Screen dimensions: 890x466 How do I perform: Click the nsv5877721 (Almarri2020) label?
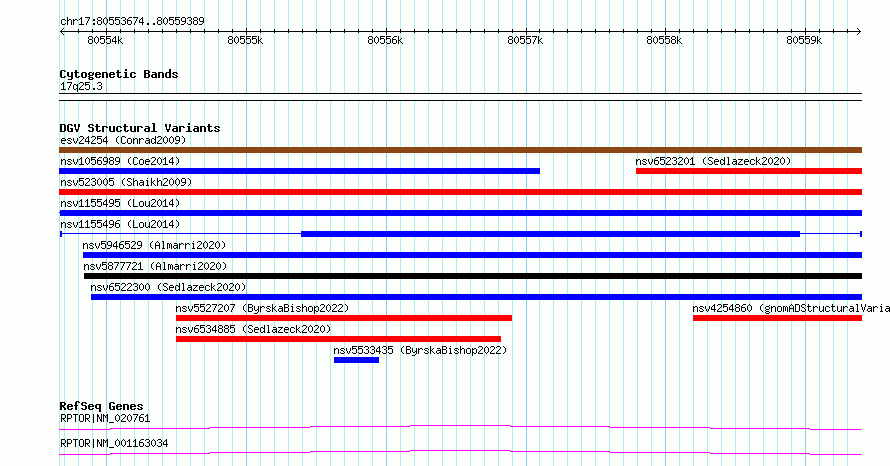pyautogui.click(x=155, y=266)
